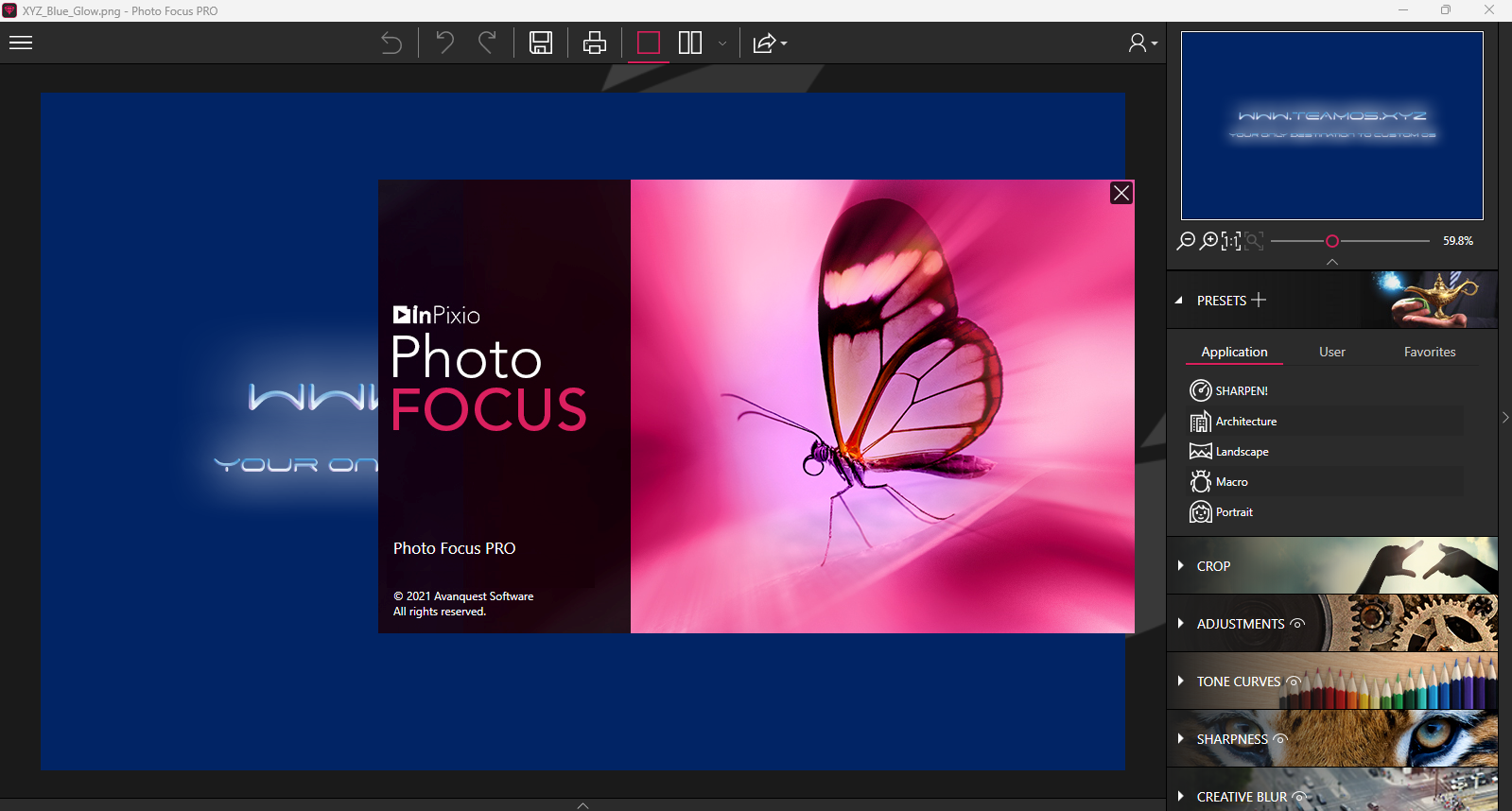Toggle ADJUSTMENTS visibility eye
1512x811 pixels.
tap(1297, 624)
